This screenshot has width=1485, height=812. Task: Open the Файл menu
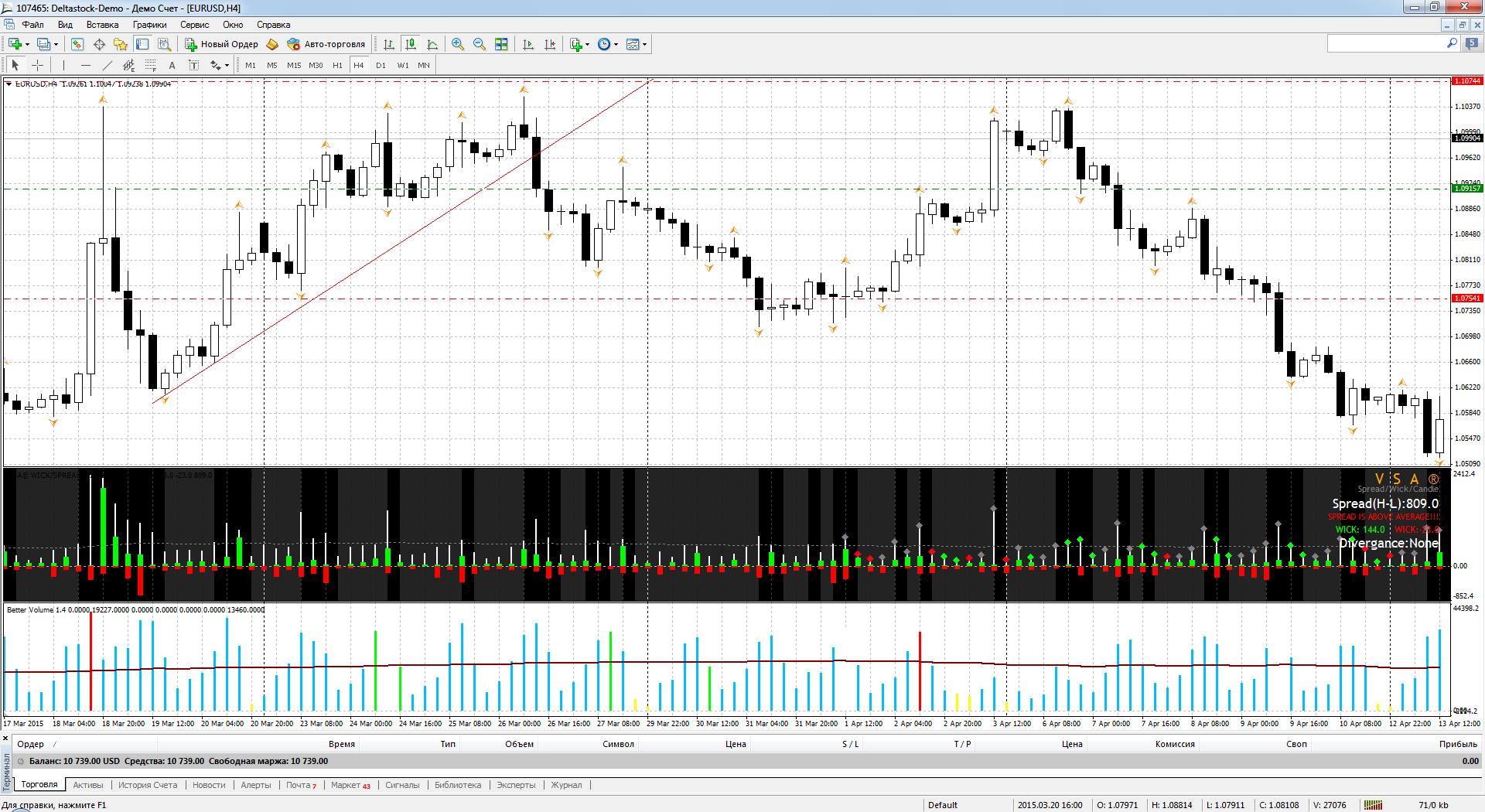pos(32,25)
